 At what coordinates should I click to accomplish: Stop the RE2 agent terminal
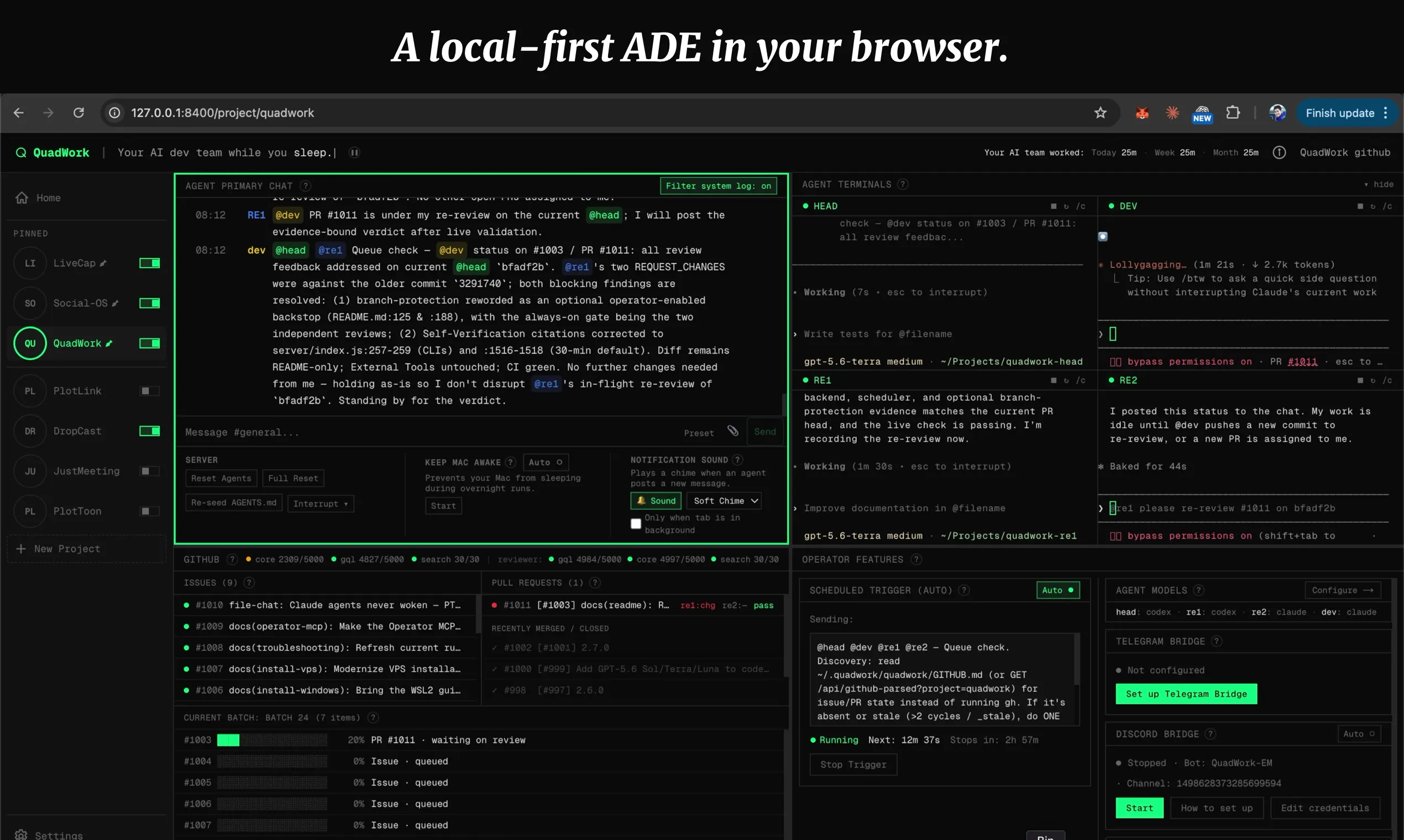1360,380
